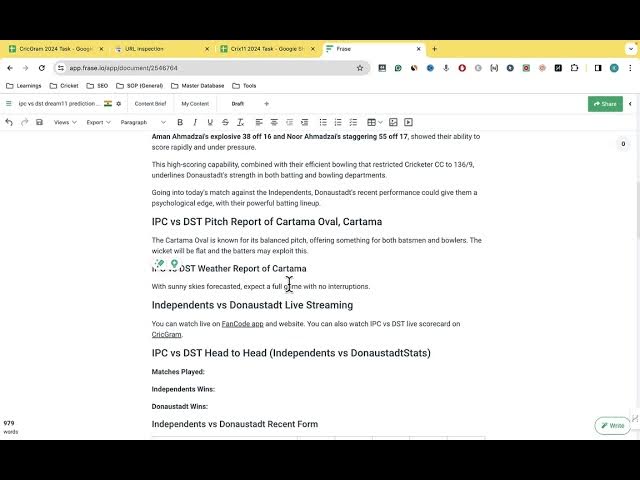
Task: Open the Paragraph style dropdown
Action: coord(143,122)
